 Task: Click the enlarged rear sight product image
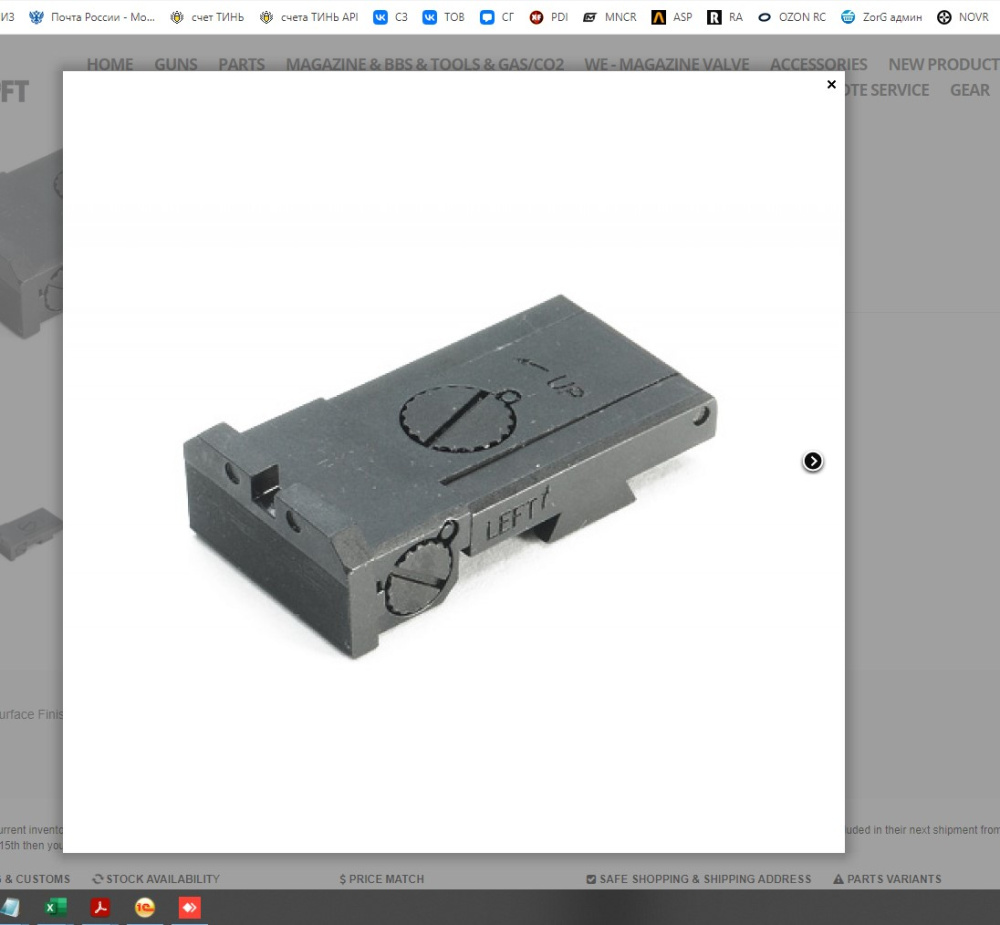(450, 477)
